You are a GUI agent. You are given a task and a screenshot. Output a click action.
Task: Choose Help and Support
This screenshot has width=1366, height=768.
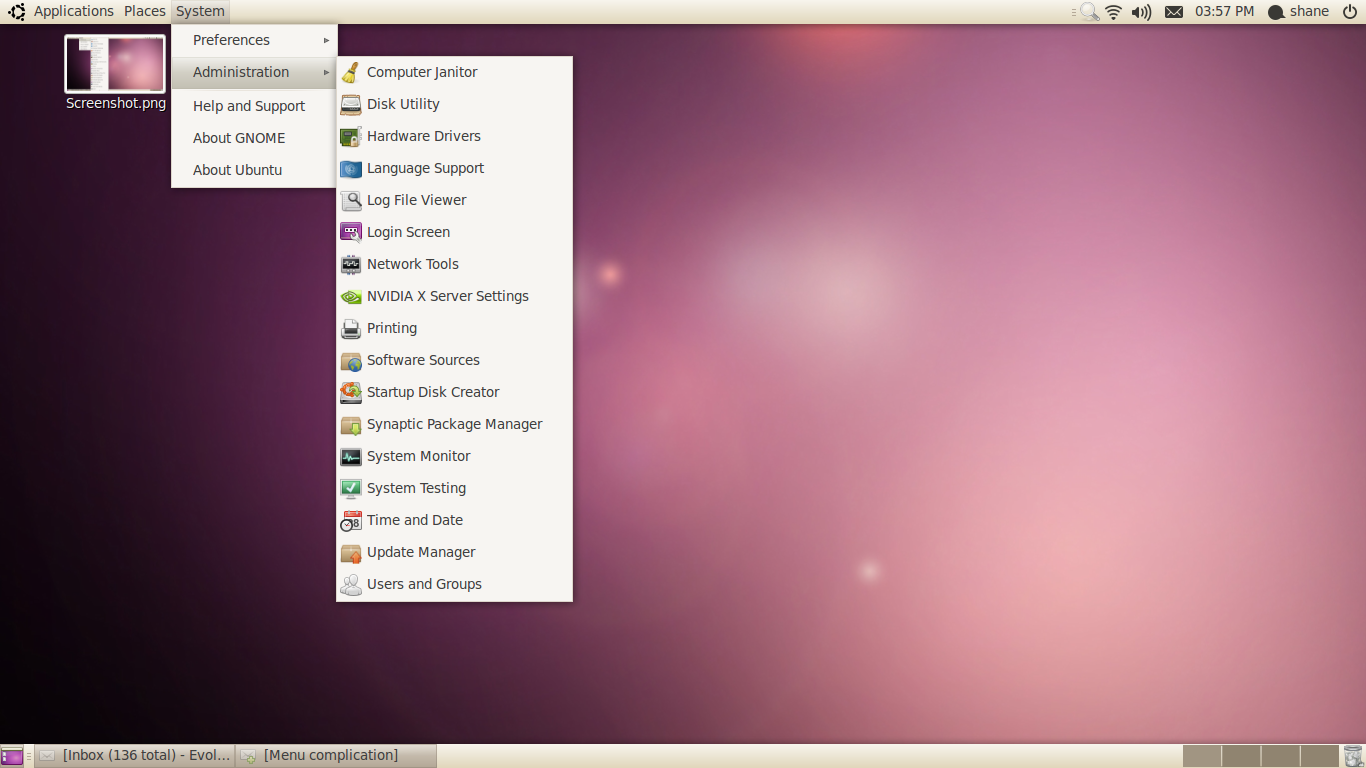(x=249, y=106)
